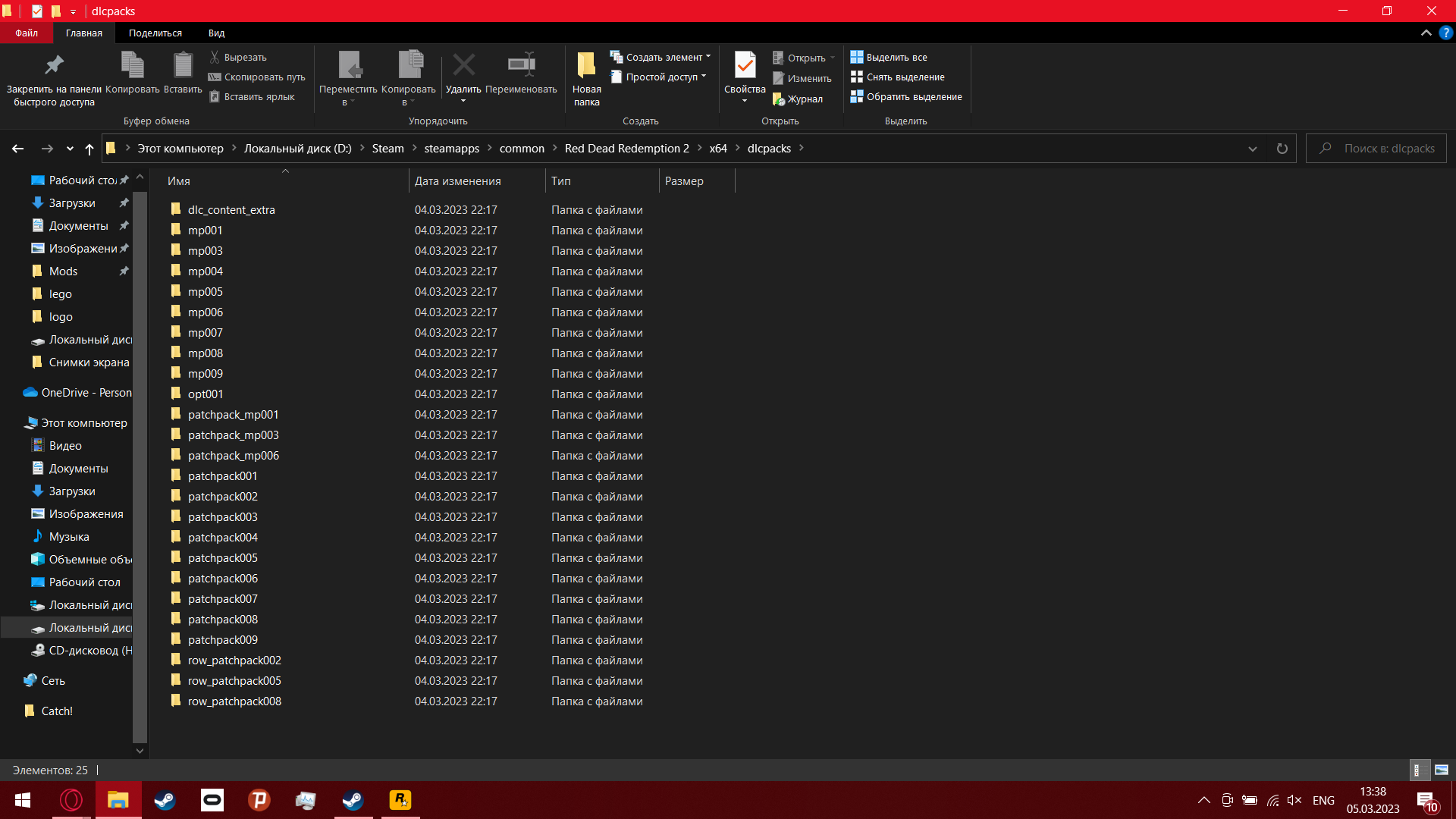Viewport: 1456px width, 819px height.
Task: Open the Catch! folder in navigation pane
Action: [x=57, y=711]
